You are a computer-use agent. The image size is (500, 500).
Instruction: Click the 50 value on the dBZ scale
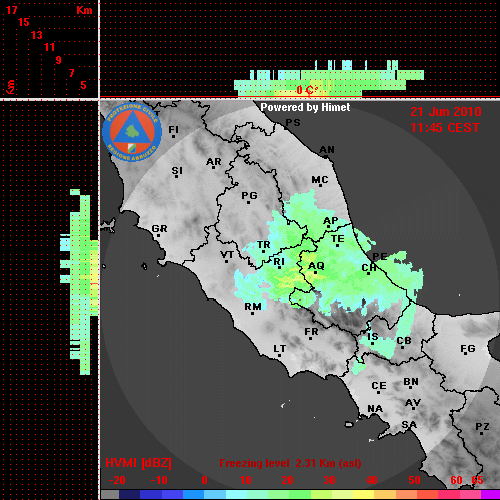click(x=414, y=480)
